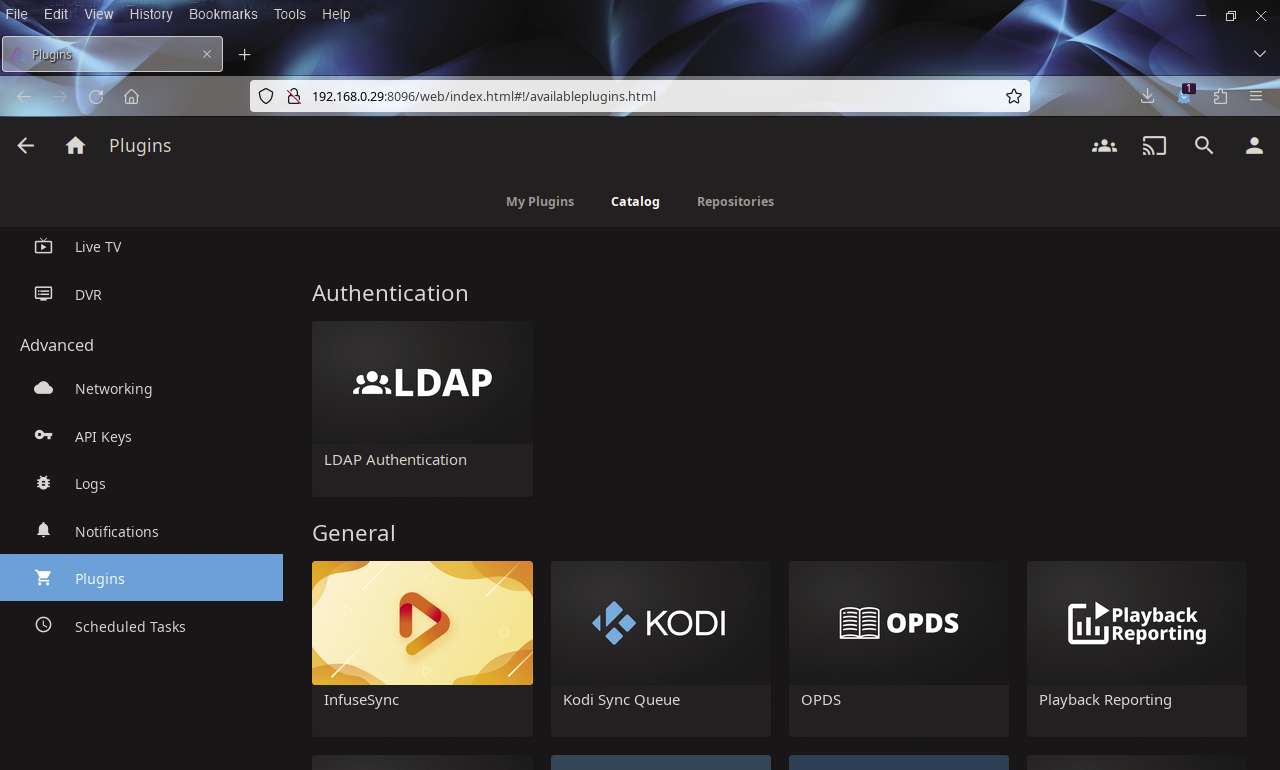Close the Plugins browser tab
1280x770 pixels.
click(207, 54)
